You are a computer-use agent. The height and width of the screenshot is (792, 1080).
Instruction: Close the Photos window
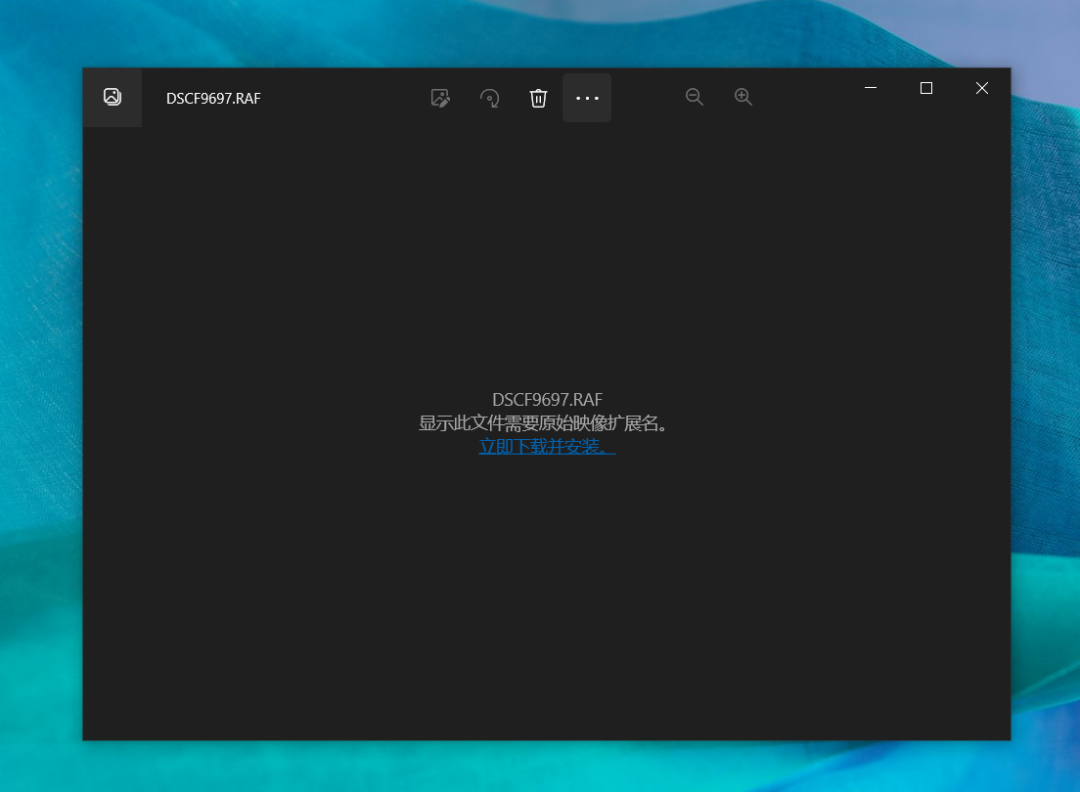click(982, 88)
